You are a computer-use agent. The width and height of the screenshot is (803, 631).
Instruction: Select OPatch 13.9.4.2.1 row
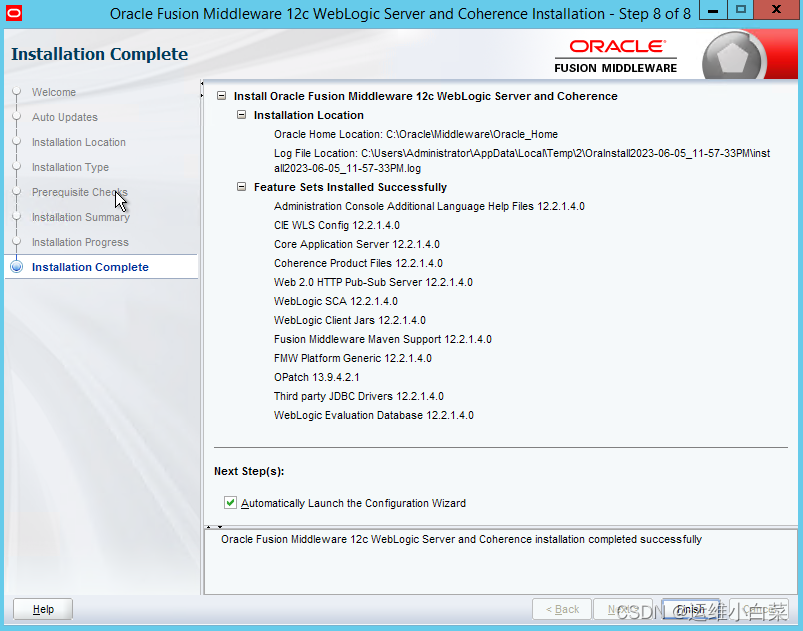pos(316,377)
